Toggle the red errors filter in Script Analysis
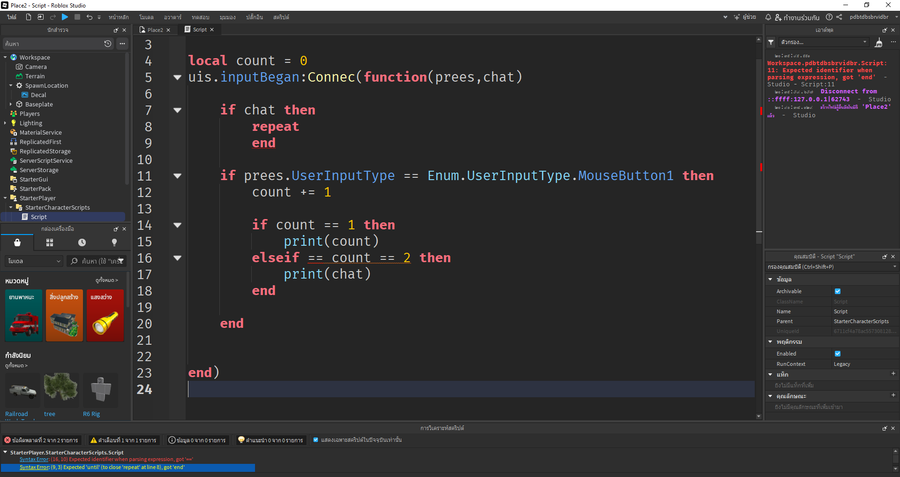Screen dimensions: 900x477 41,440
